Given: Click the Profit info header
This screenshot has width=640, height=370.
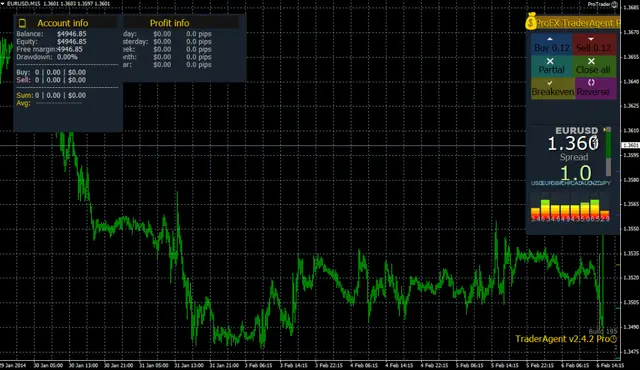Looking at the screenshot, I should 169,23.
